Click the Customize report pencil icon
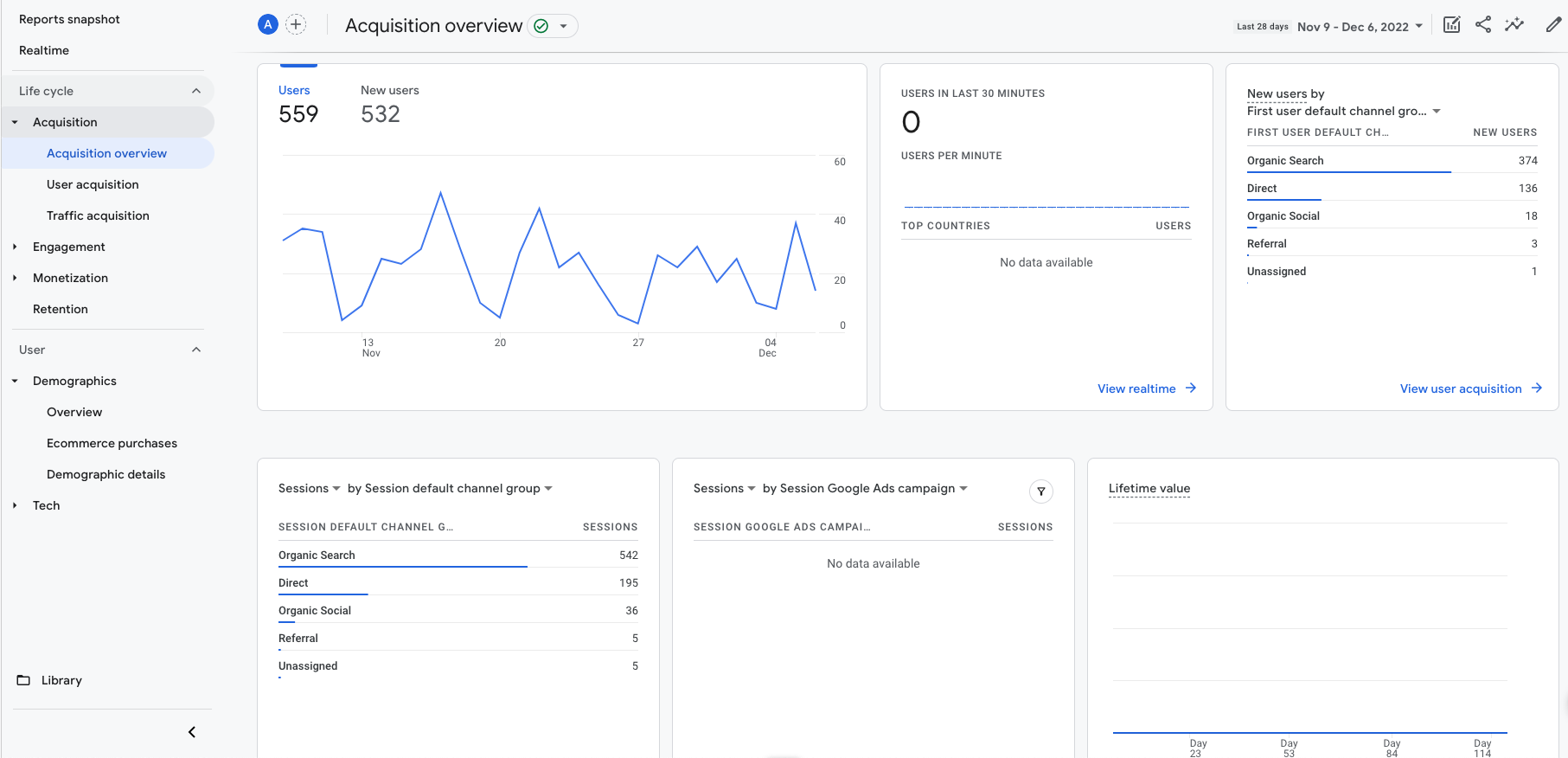Image resolution: width=1568 pixels, height=758 pixels. click(x=1553, y=25)
